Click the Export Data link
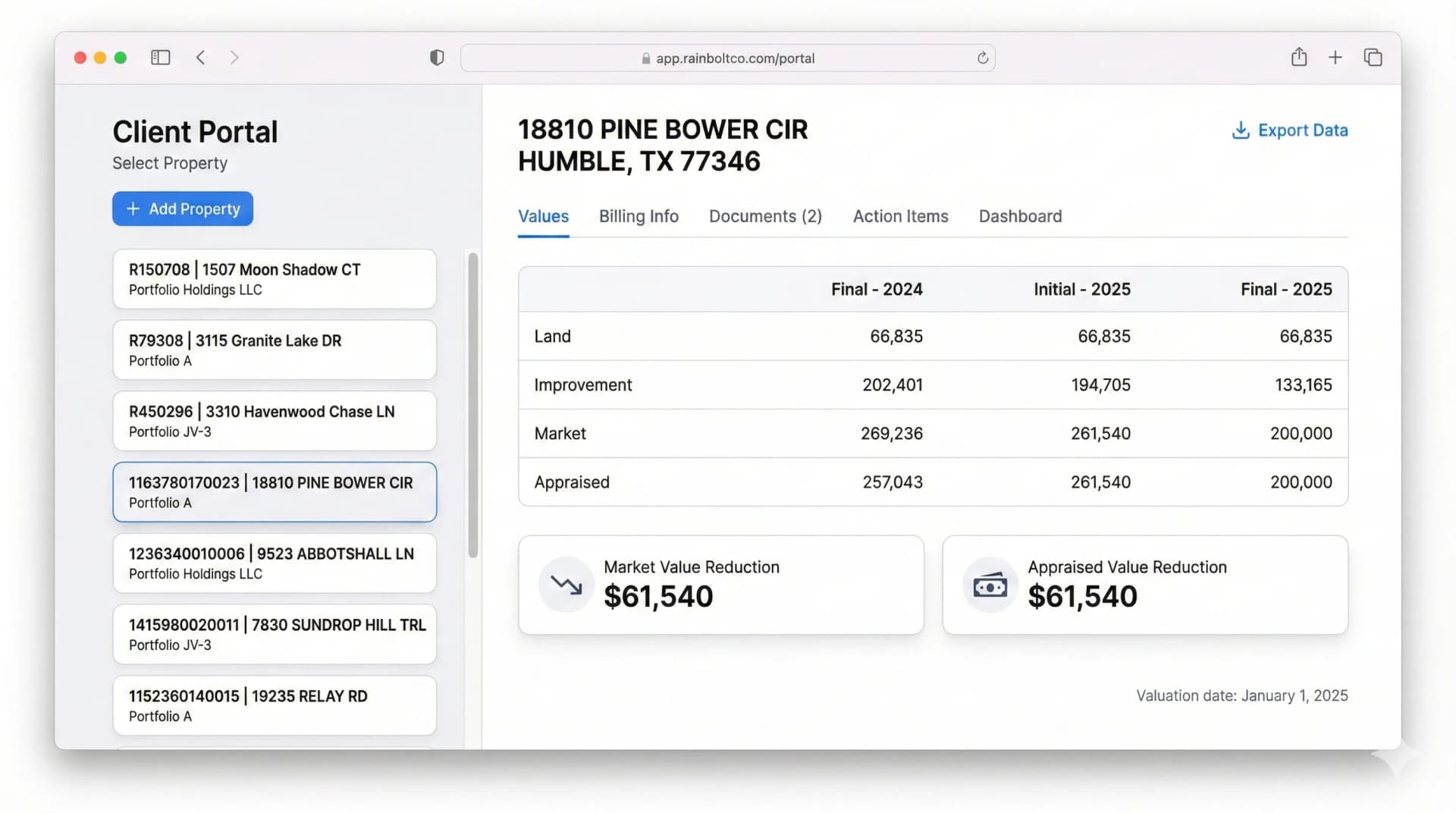This screenshot has height=813, width=1456. [x=1290, y=130]
